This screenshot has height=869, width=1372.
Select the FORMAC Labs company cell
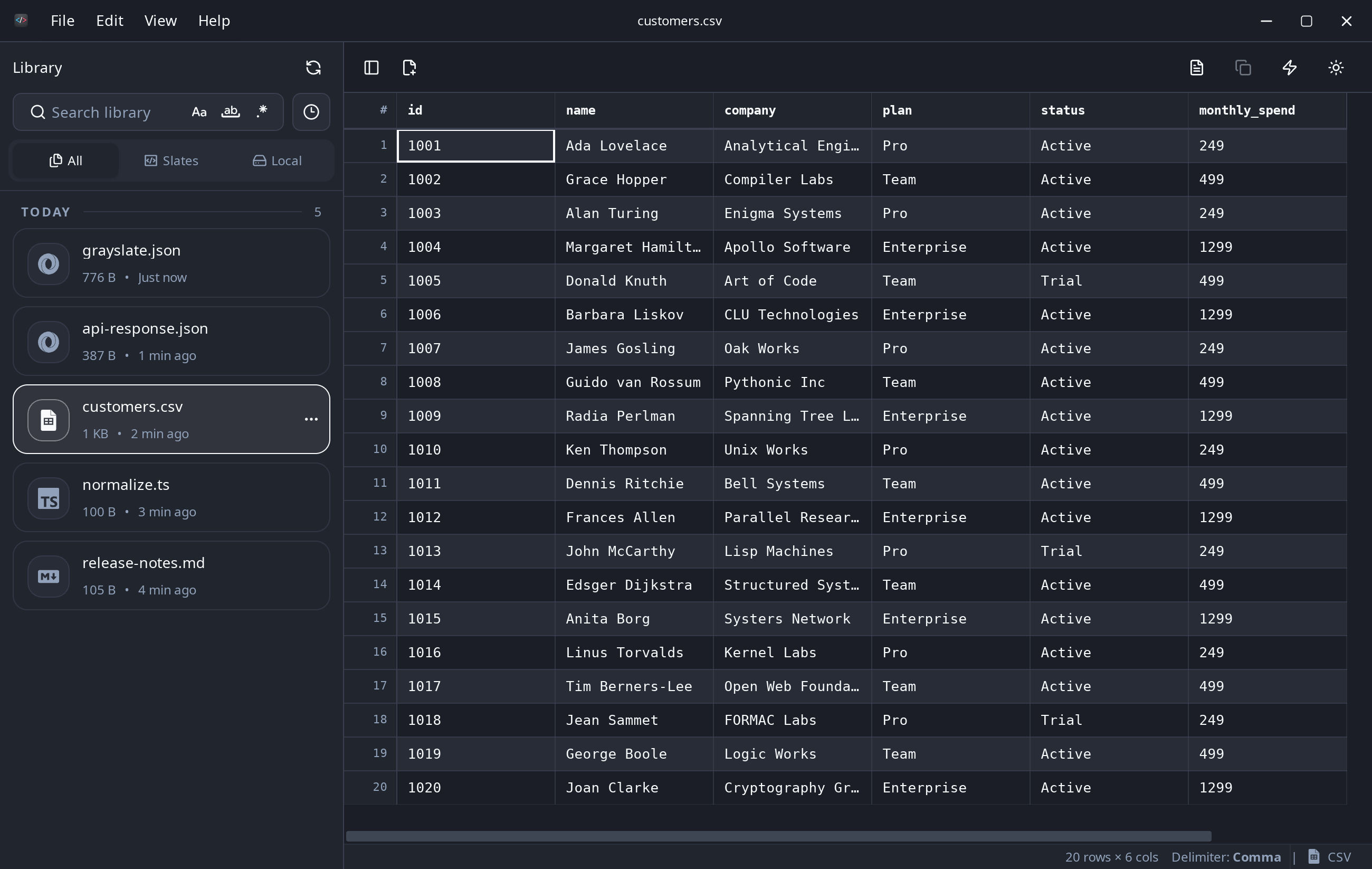793,720
